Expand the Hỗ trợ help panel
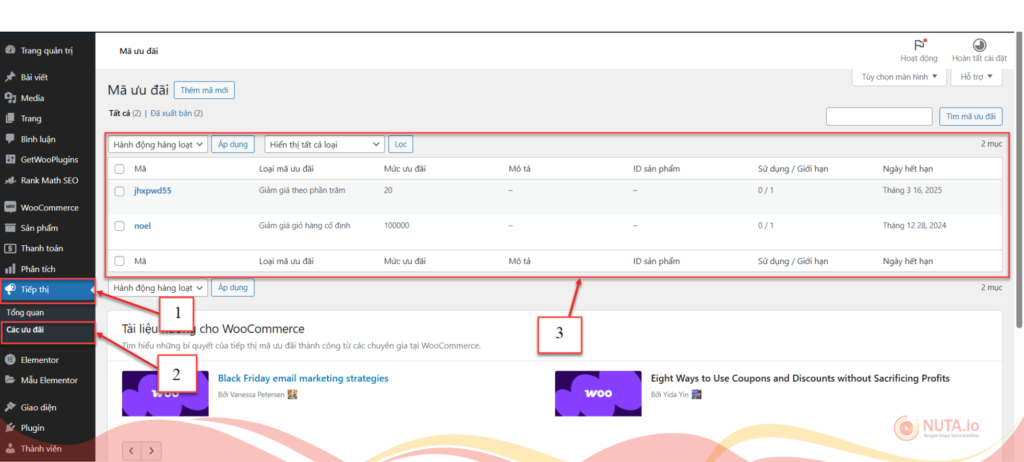This screenshot has height=462, width=1024. [x=976, y=76]
